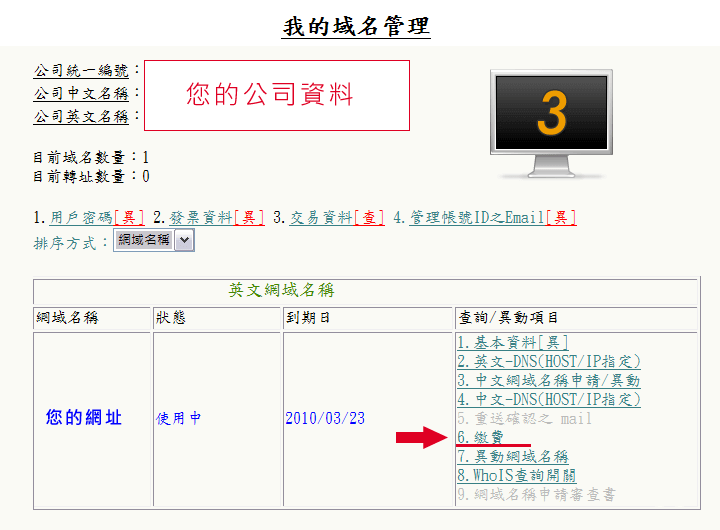720x530 pixels.
Task: Open the 發票資料[異] link
Action: (217, 218)
